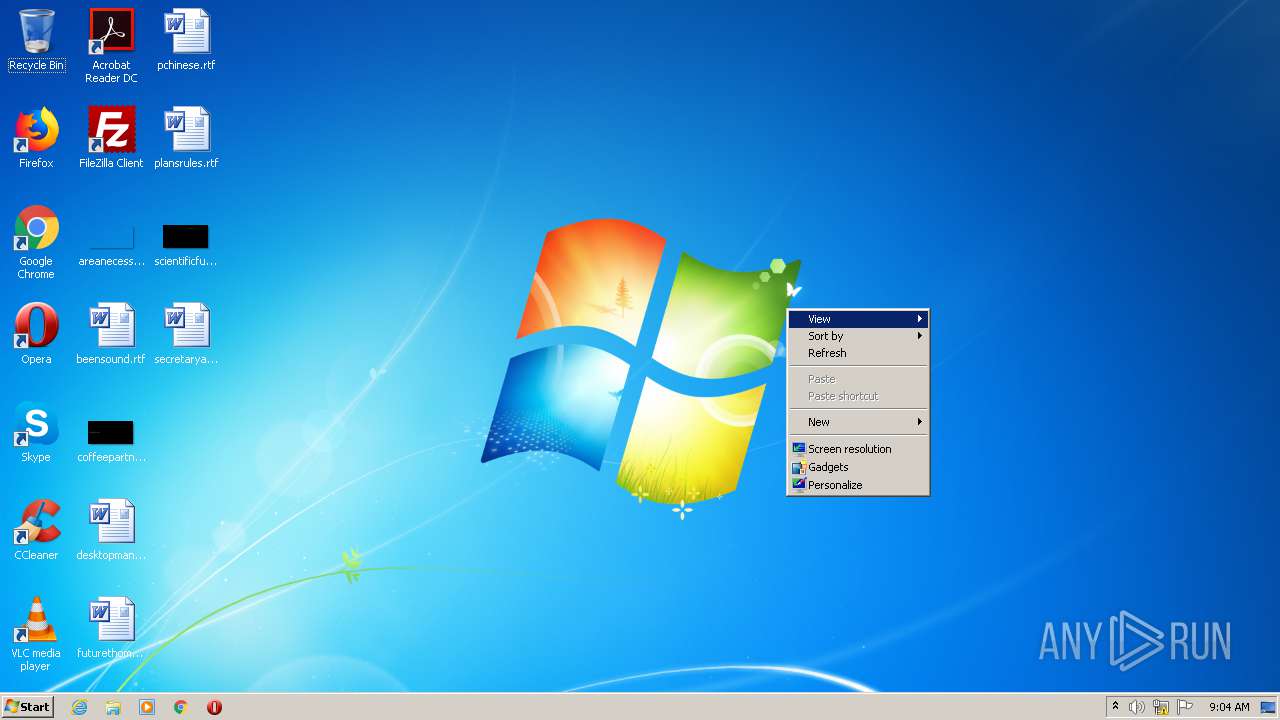
Task: Choose Personalize in the context menu
Action: point(858,485)
